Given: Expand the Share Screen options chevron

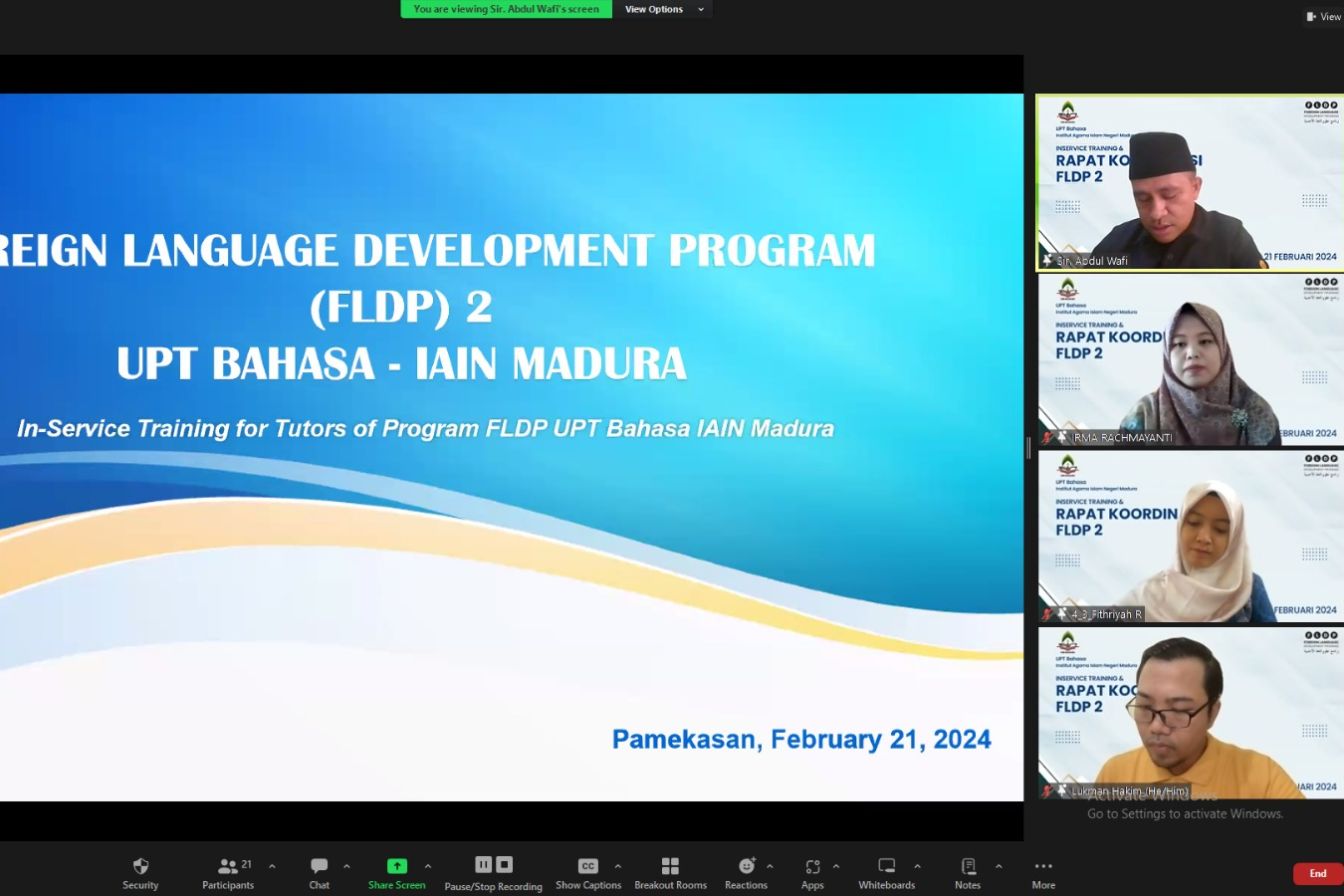Looking at the screenshot, I should (x=427, y=865).
